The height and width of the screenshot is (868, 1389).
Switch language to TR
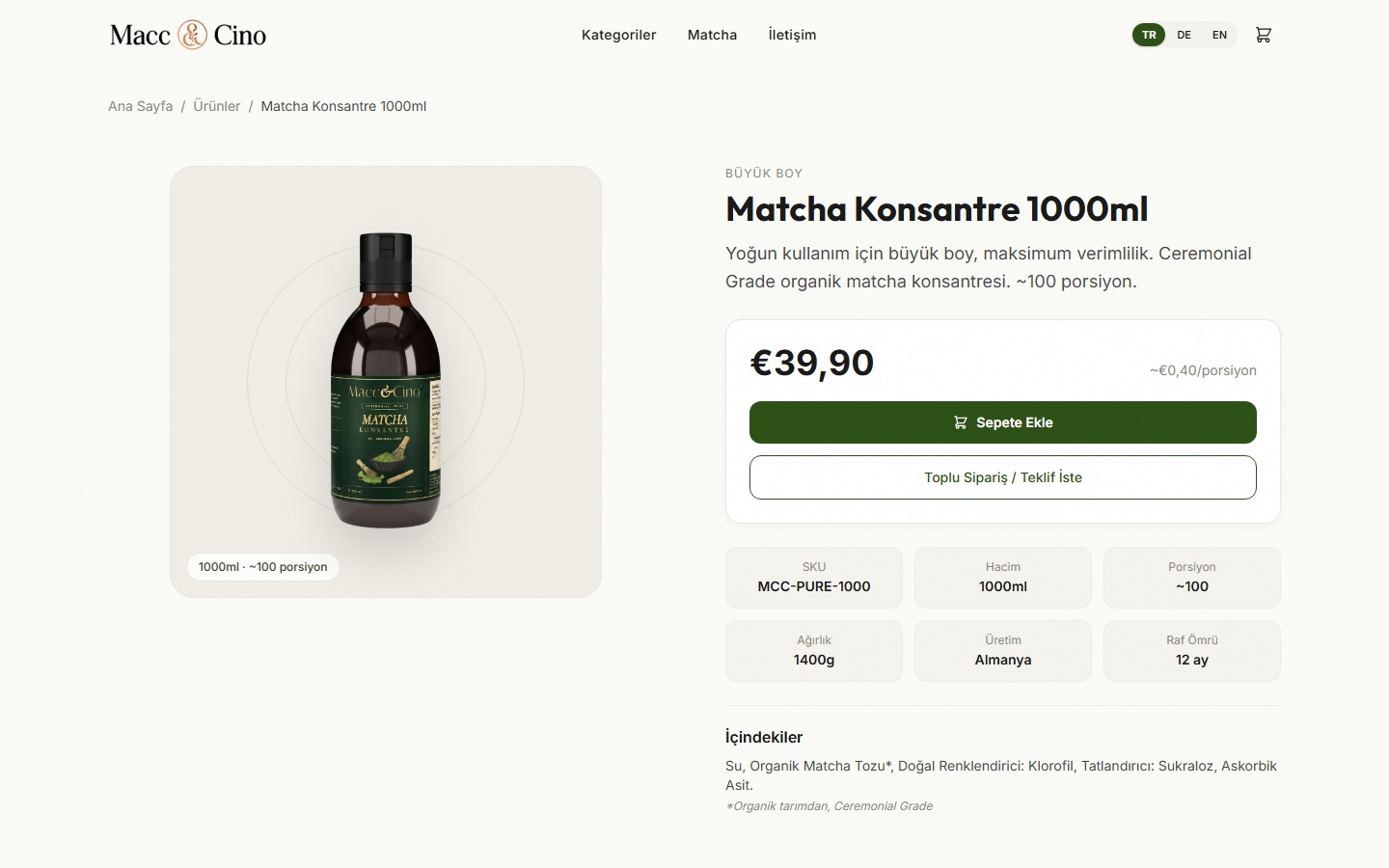1149,35
